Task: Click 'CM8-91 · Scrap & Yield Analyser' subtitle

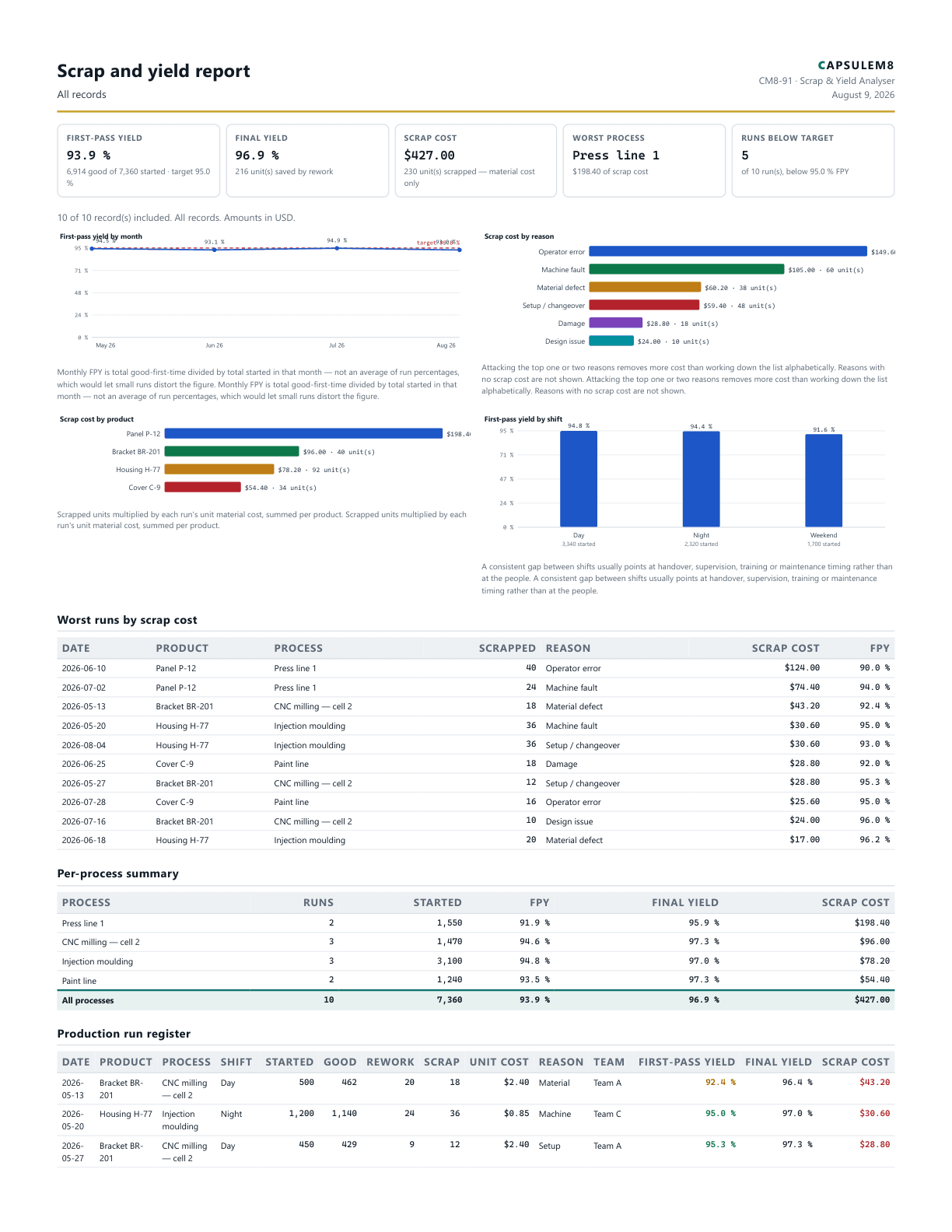Action: pos(826,81)
